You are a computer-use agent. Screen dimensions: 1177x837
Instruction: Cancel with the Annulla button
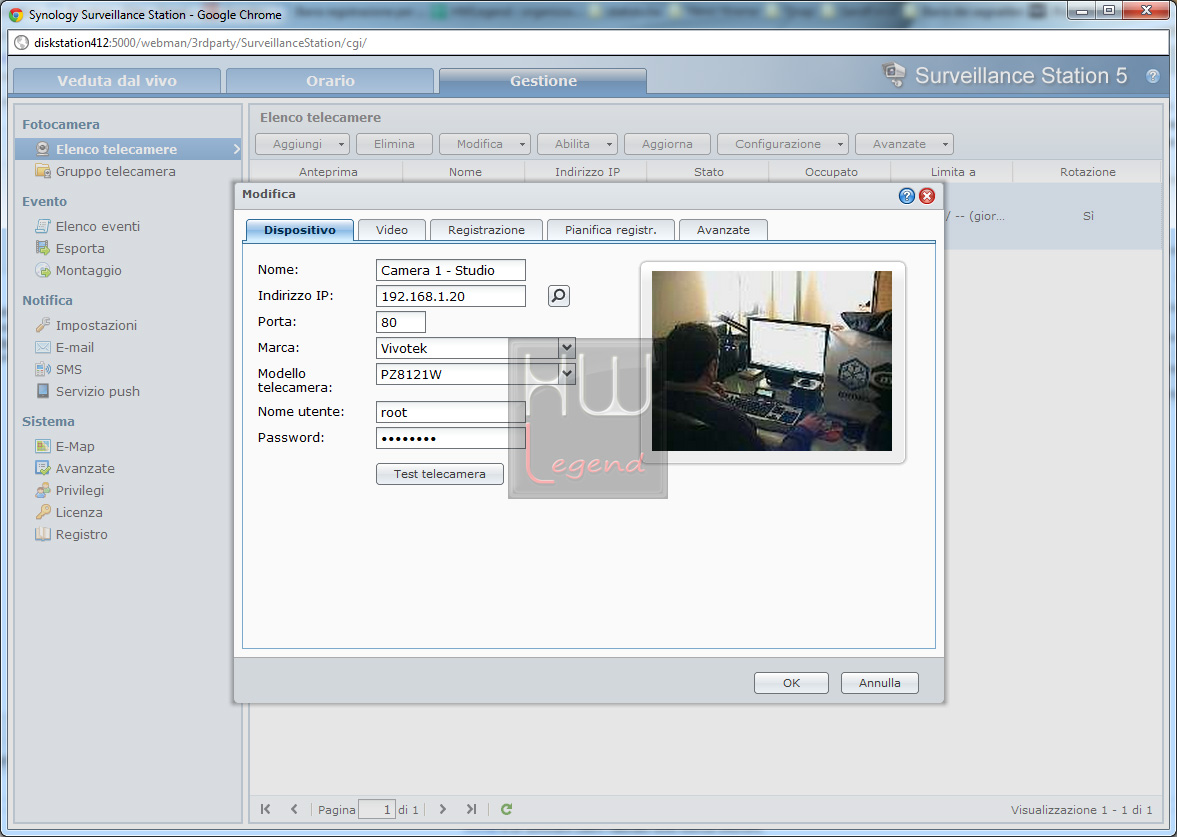point(880,682)
